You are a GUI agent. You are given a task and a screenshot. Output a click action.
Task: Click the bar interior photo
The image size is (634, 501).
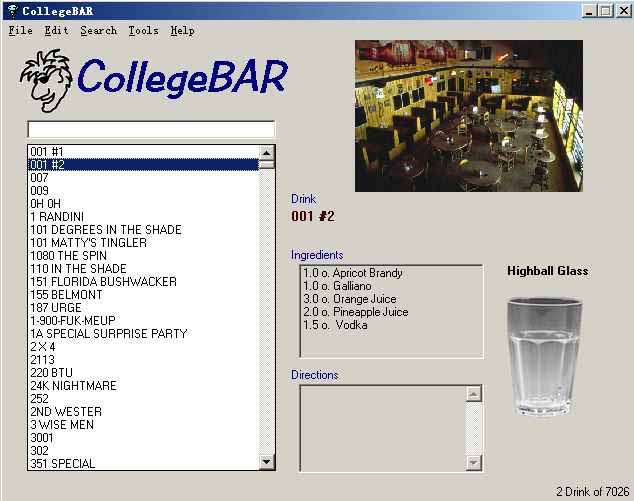tap(468, 115)
